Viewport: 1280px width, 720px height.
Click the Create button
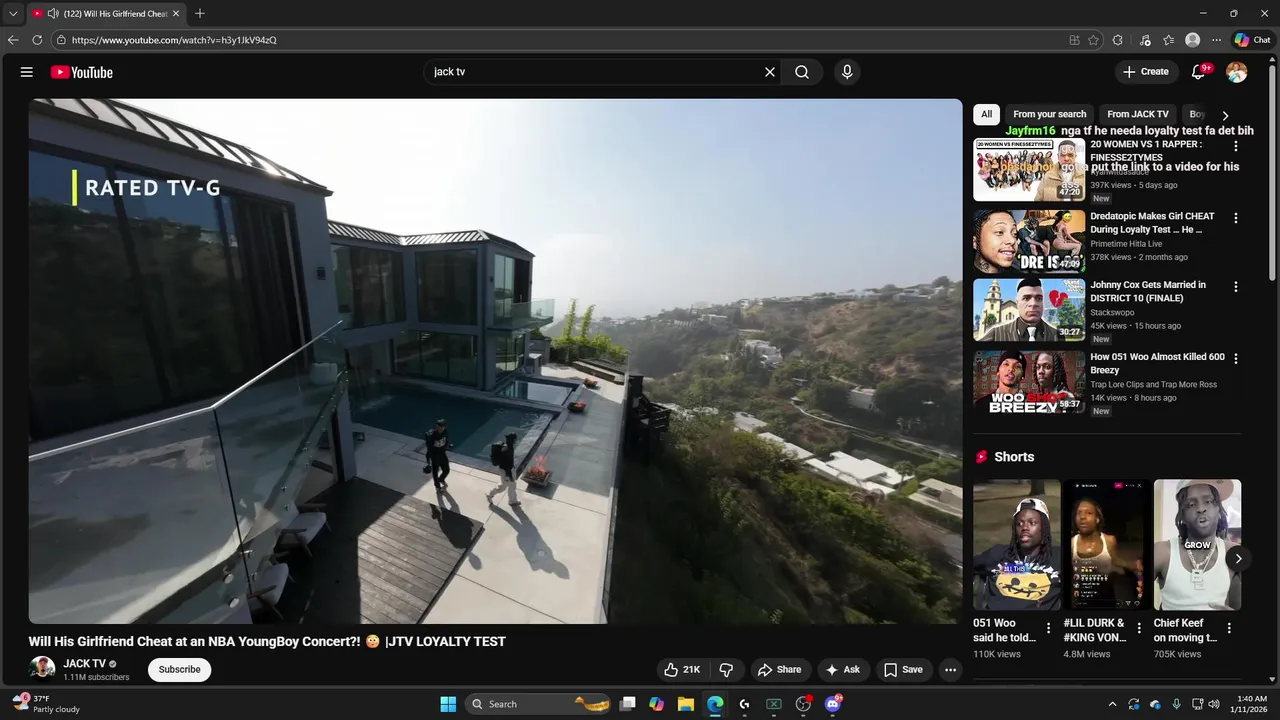click(x=1146, y=72)
